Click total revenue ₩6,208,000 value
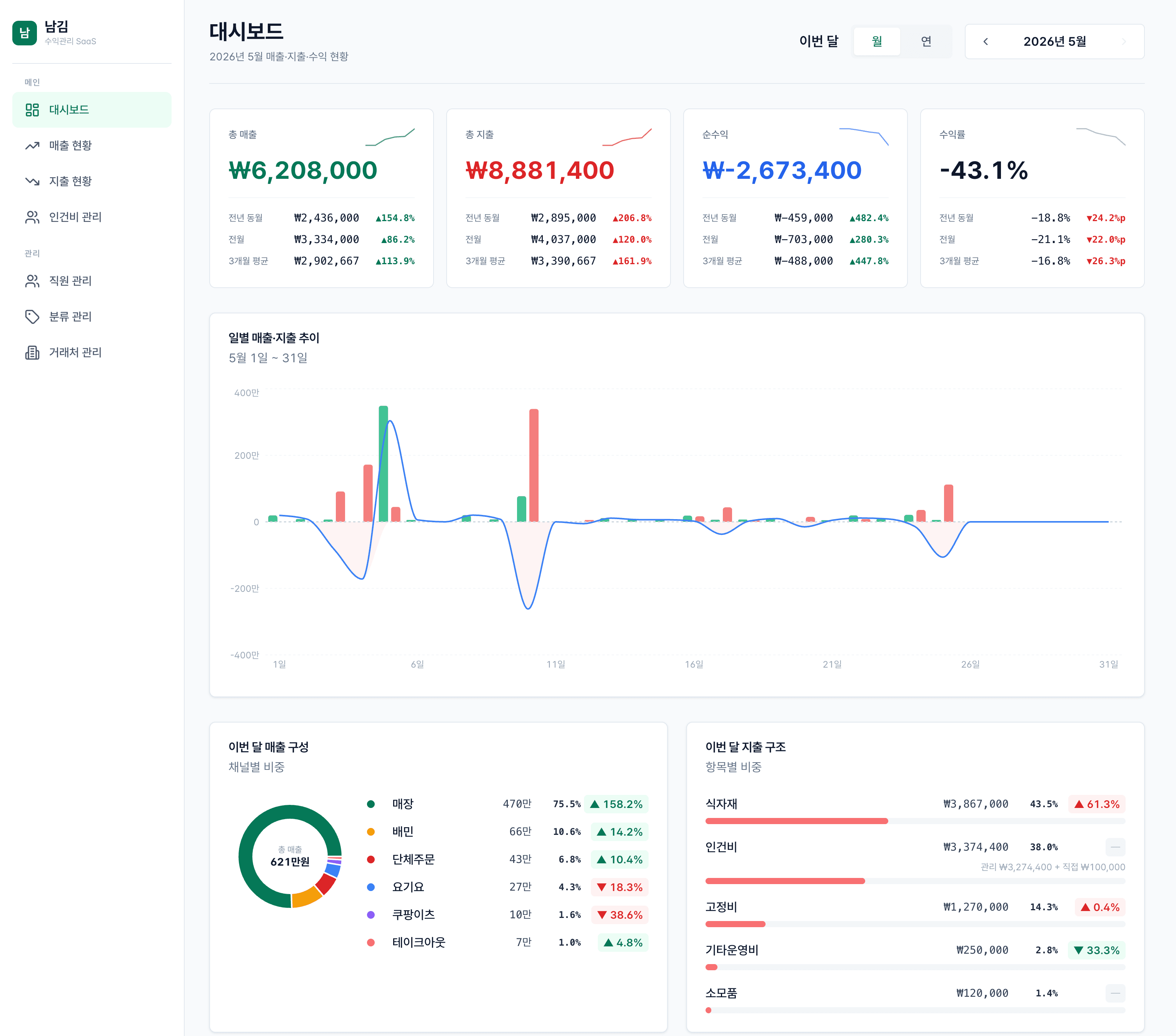 [303, 170]
